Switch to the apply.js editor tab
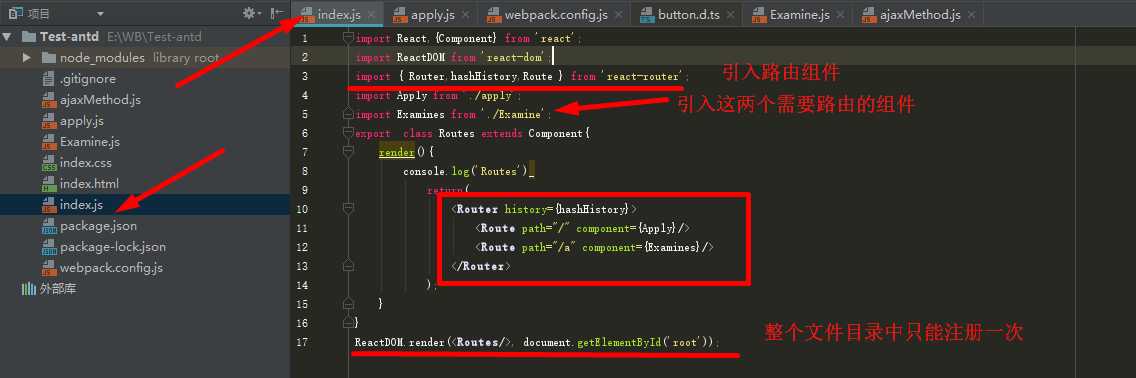 pyautogui.click(x=432, y=14)
